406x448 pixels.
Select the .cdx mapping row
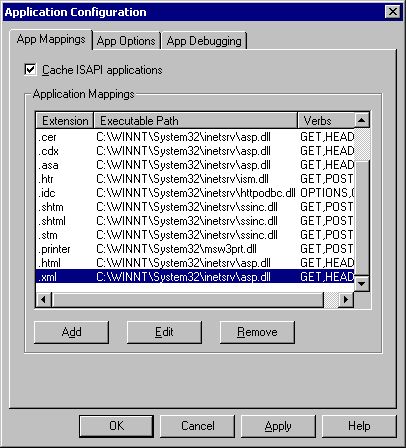pyautogui.click(x=195, y=151)
